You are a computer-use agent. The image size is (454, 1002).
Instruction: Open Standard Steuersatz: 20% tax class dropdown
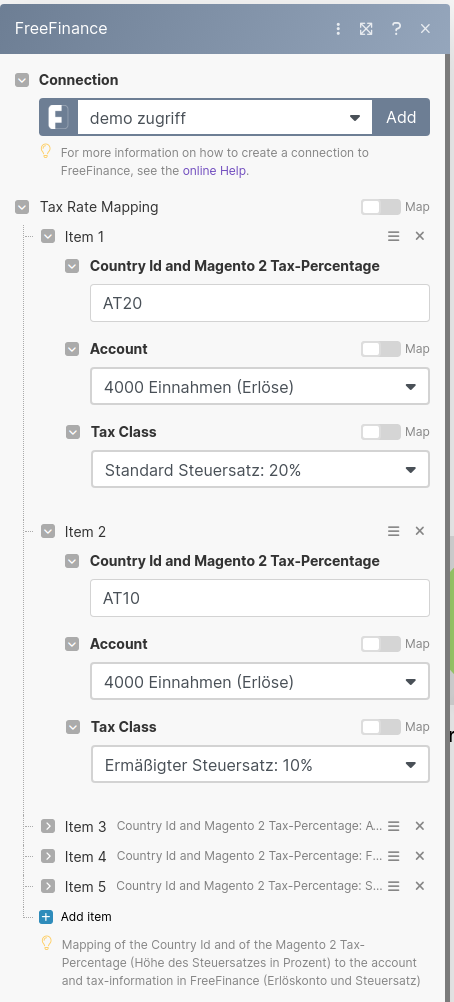click(260, 470)
